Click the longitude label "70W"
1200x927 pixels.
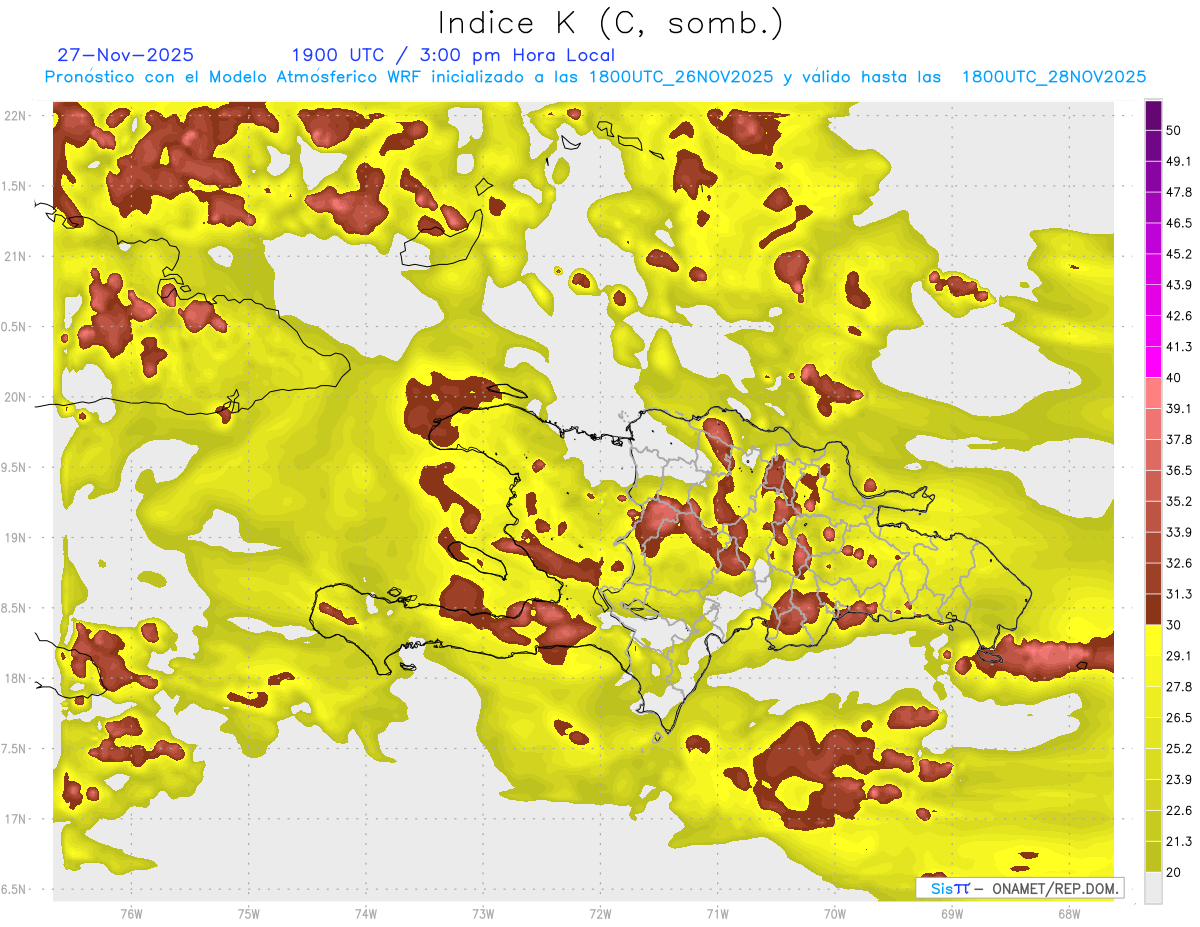834,913
